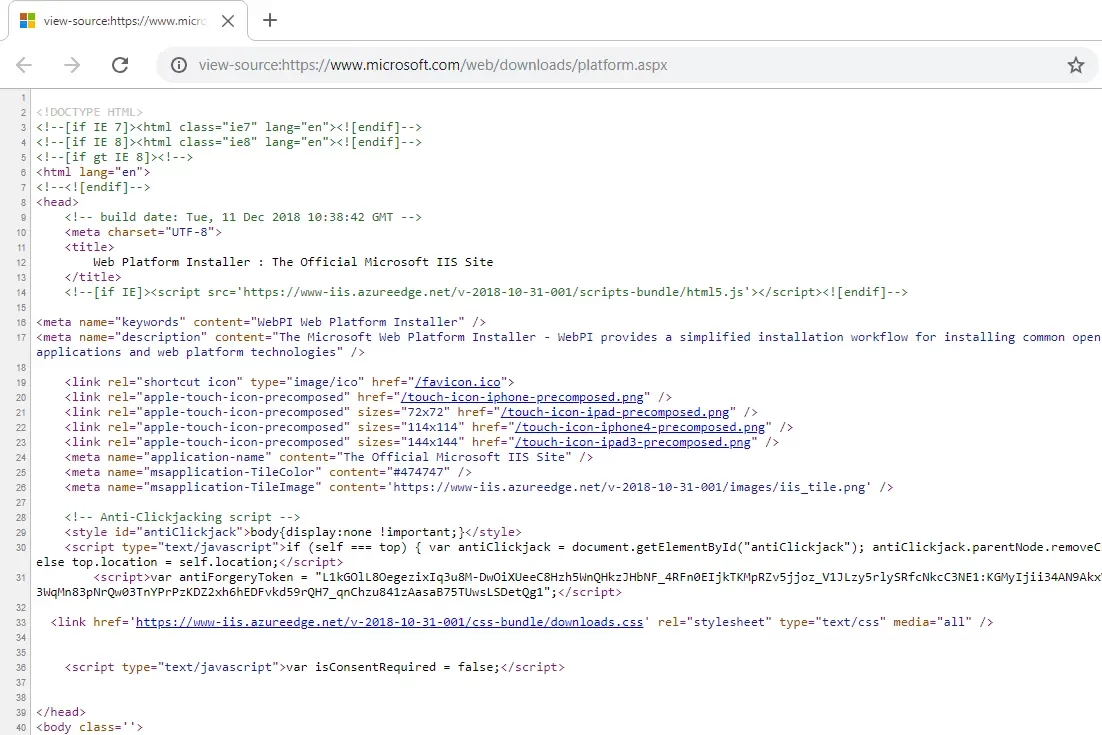Open the /favicon.ico link
Image resolution: width=1102 pixels, height=735 pixels.
(460, 382)
